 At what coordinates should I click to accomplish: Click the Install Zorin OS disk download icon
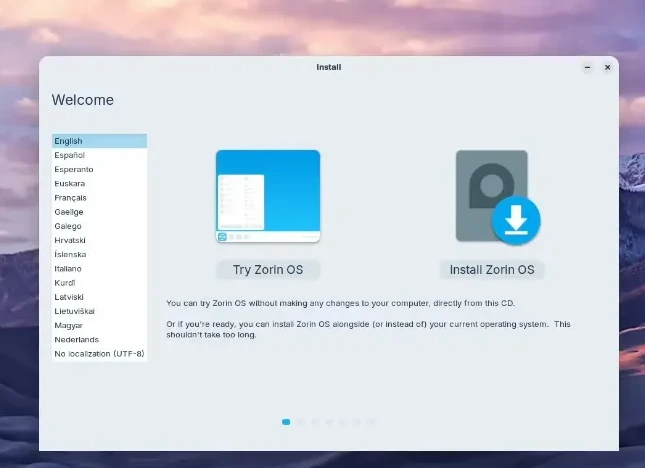[498, 197]
